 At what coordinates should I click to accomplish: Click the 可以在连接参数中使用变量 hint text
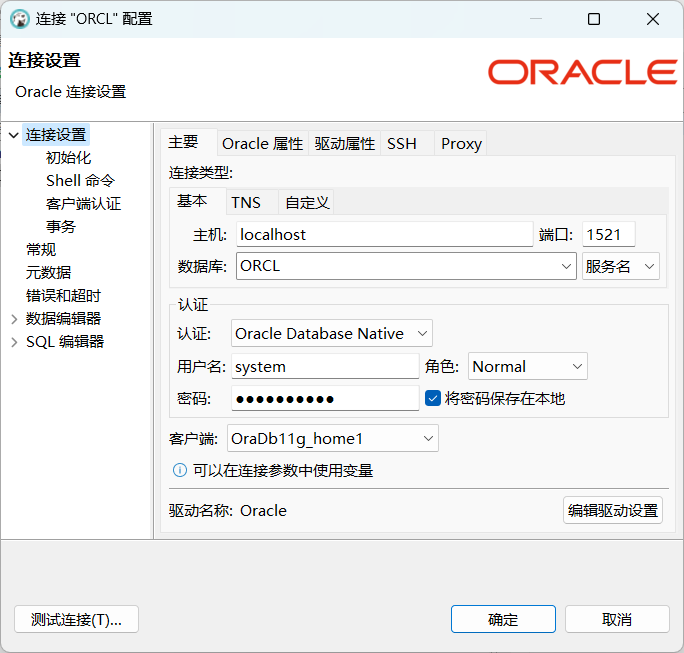(x=283, y=471)
